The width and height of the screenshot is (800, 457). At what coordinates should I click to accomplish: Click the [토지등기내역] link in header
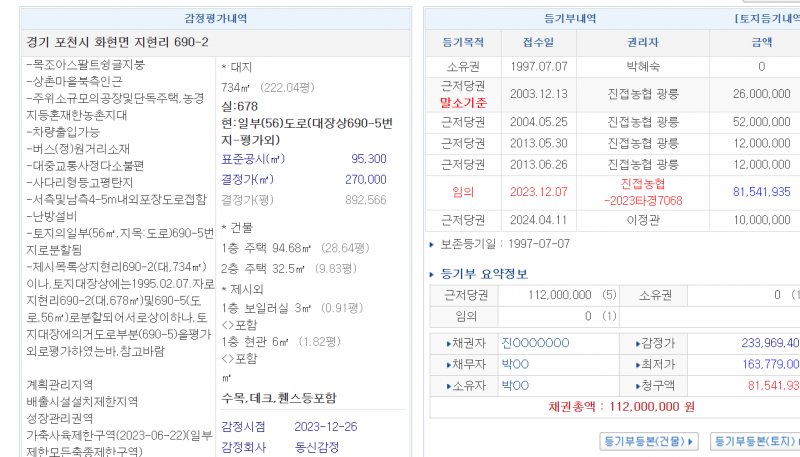[754, 18]
